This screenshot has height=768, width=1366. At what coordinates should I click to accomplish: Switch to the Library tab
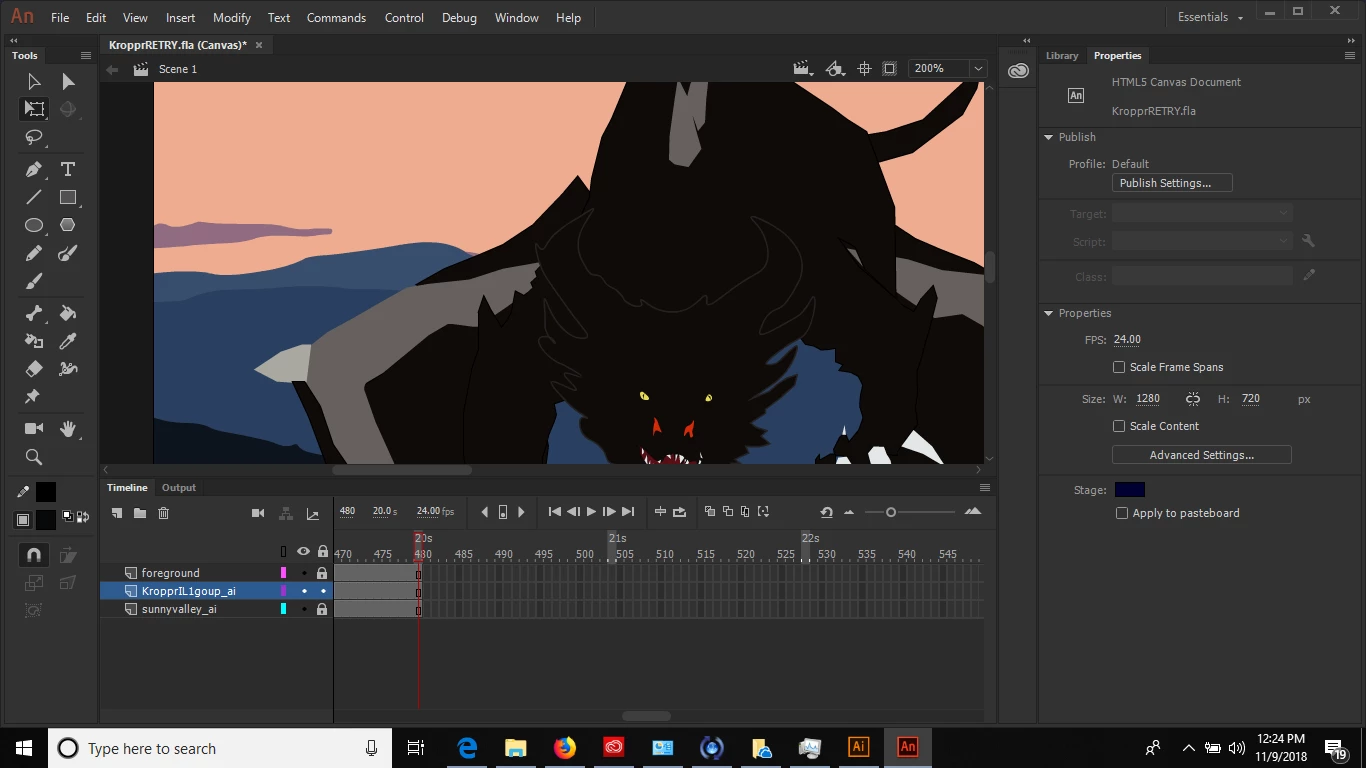click(x=1062, y=56)
